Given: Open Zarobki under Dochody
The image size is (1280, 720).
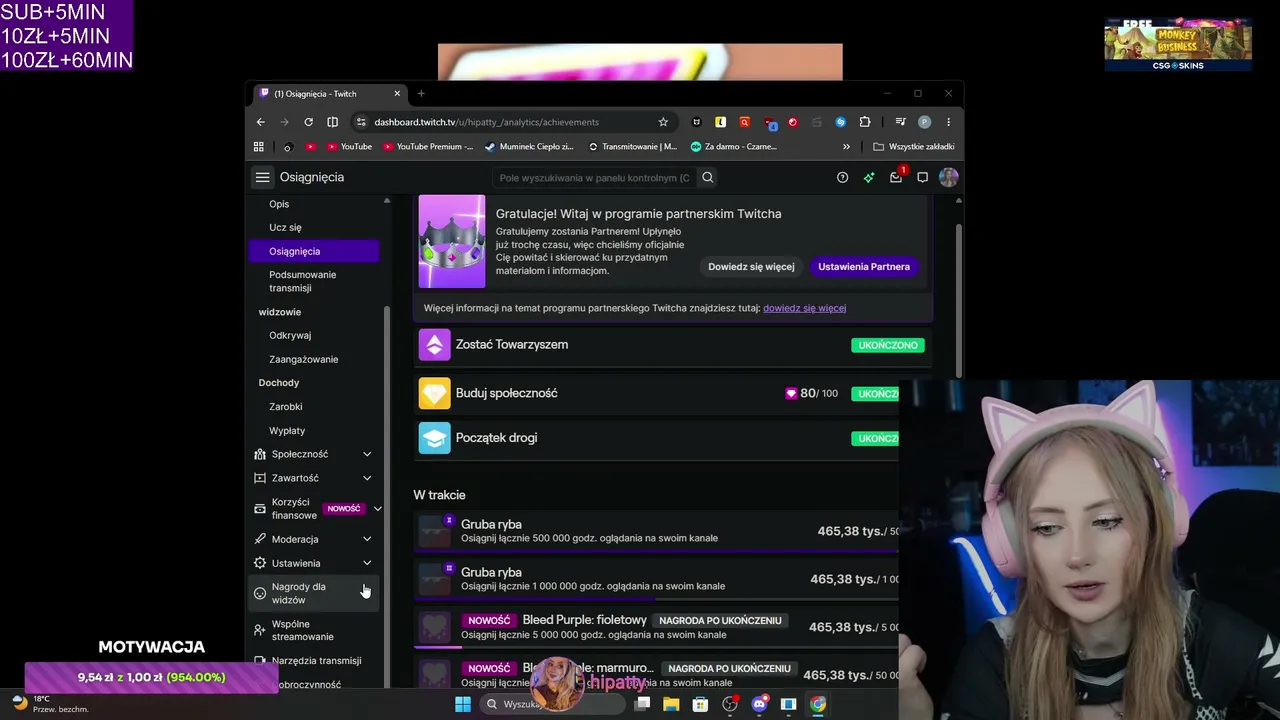Looking at the screenshot, I should [x=286, y=407].
